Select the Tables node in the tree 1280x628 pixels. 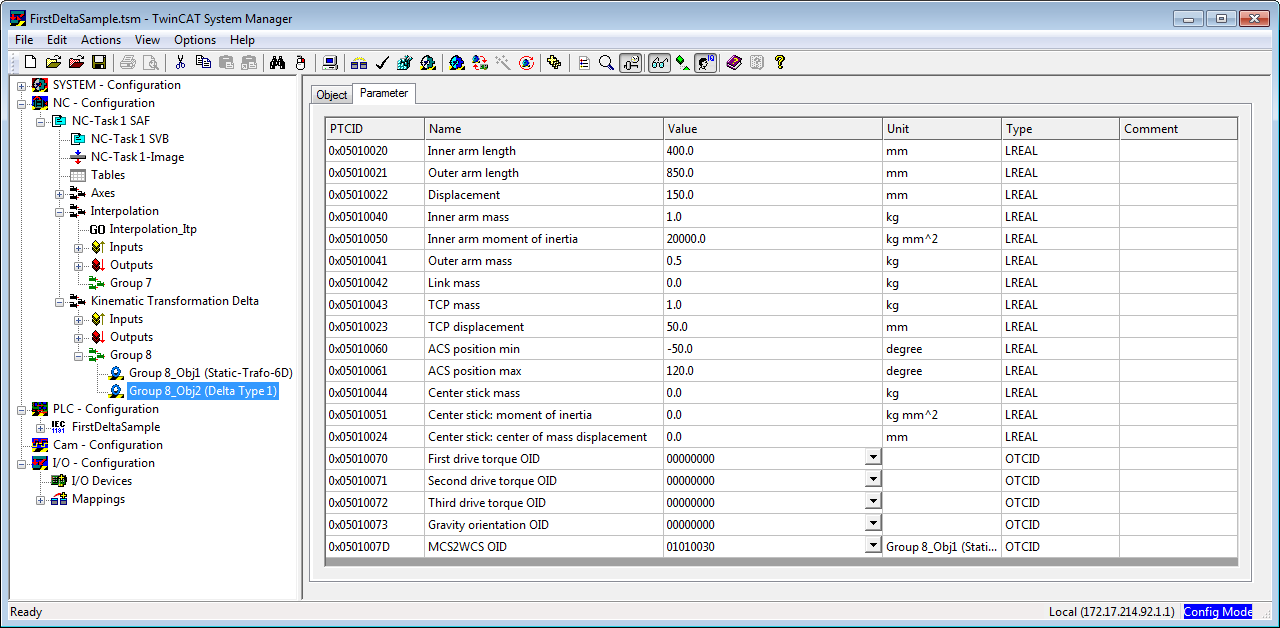107,175
